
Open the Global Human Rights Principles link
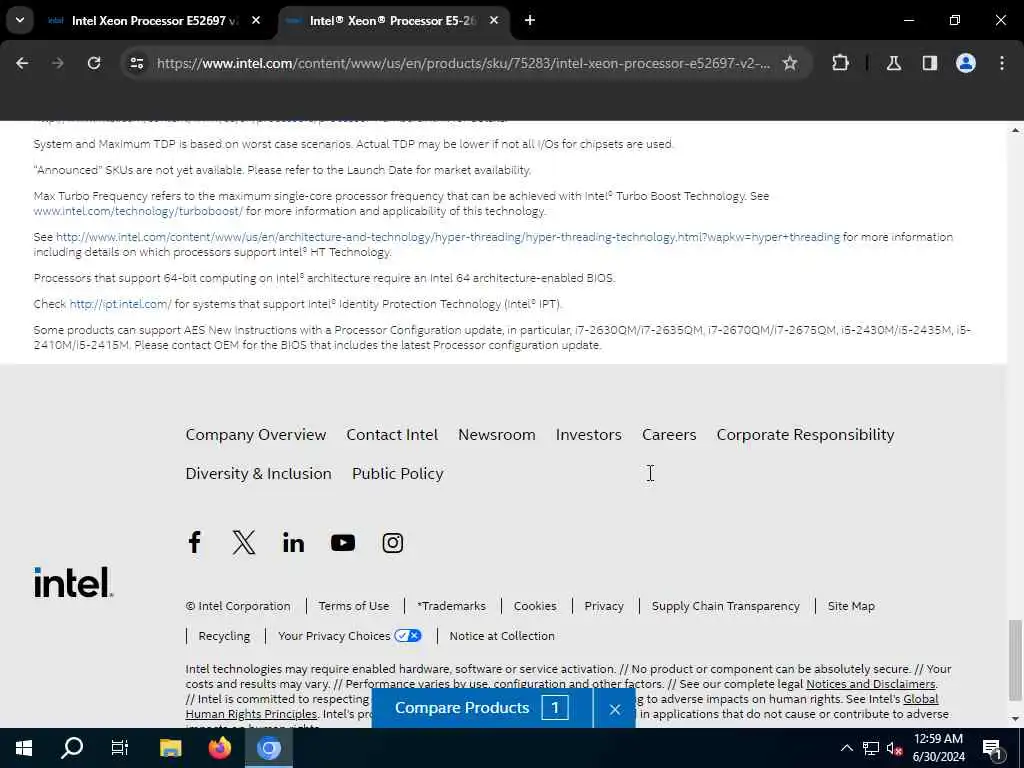point(562,706)
